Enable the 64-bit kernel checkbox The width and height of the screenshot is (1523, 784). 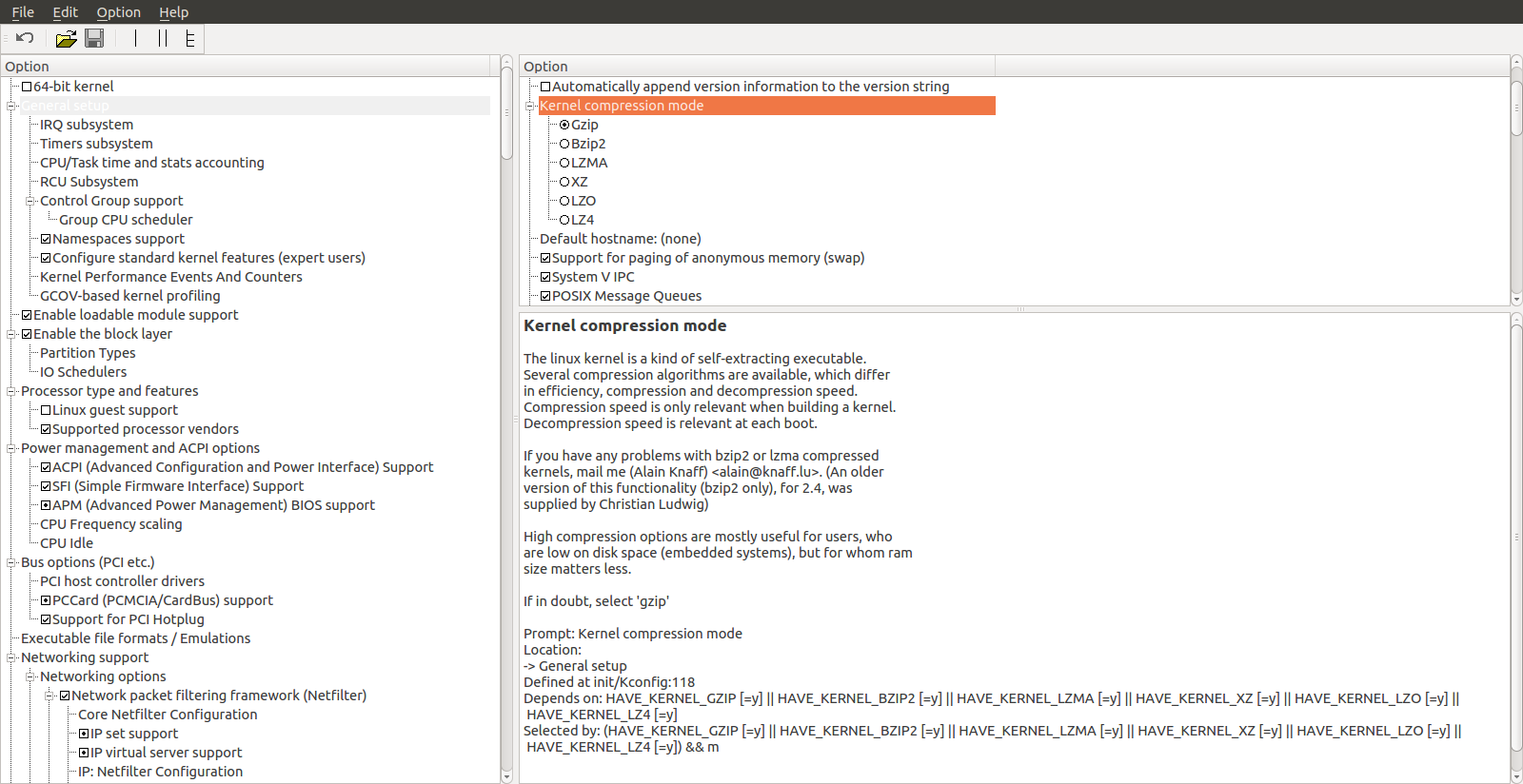tap(27, 87)
